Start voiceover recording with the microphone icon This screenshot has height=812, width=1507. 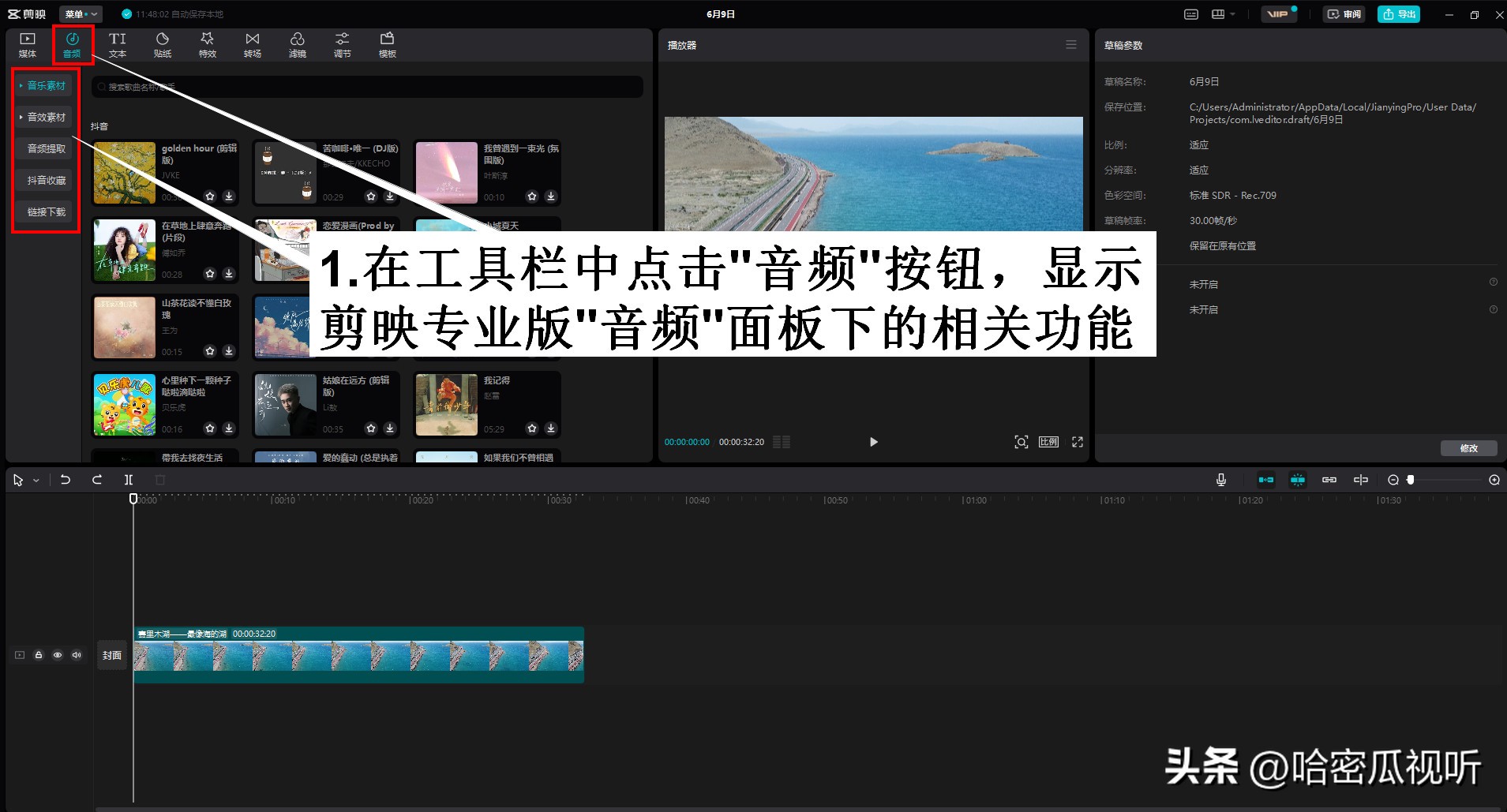tap(1220, 479)
